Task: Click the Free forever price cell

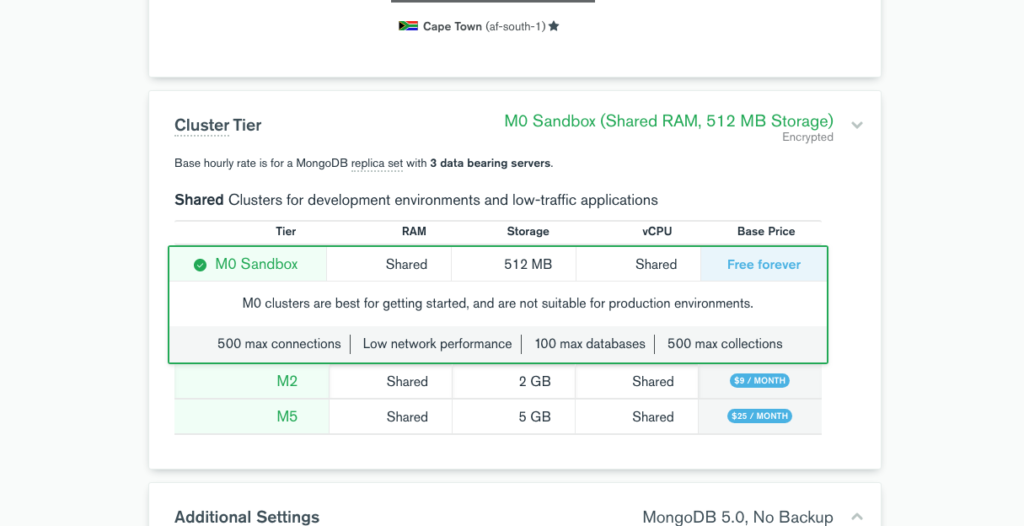Action: [x=763, y=265]
